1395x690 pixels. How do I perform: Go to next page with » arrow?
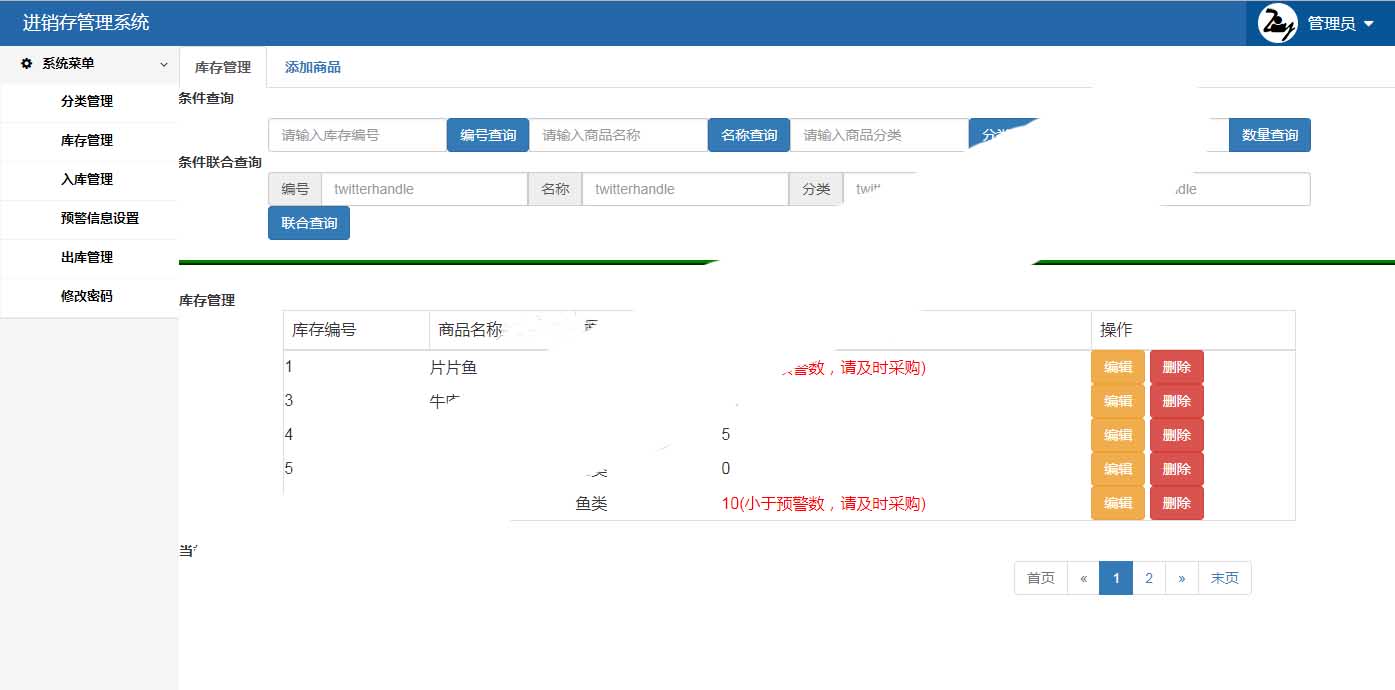pyautogui.click(x=1181, y=578)
